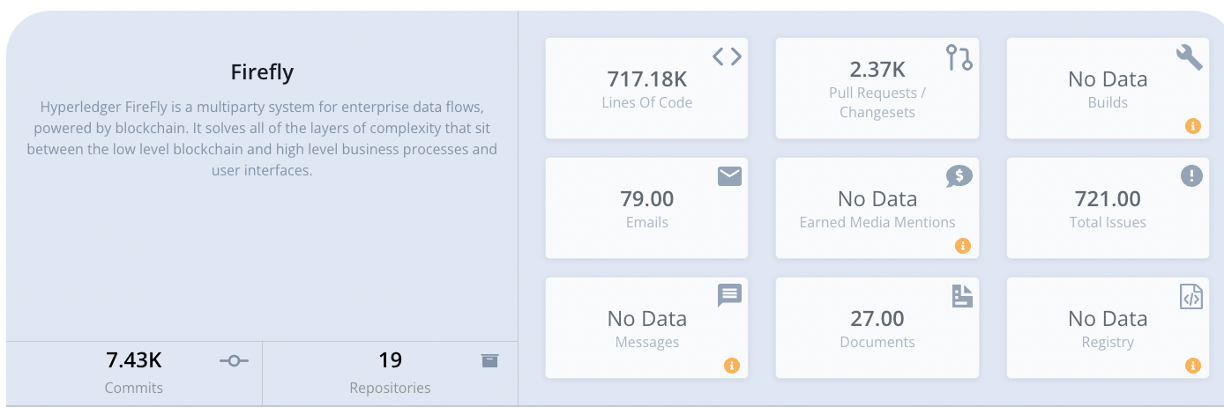Open the 717.18K Lines Of Code card
This screenshot has width=1224, height=408.
(x=647, y=88)
